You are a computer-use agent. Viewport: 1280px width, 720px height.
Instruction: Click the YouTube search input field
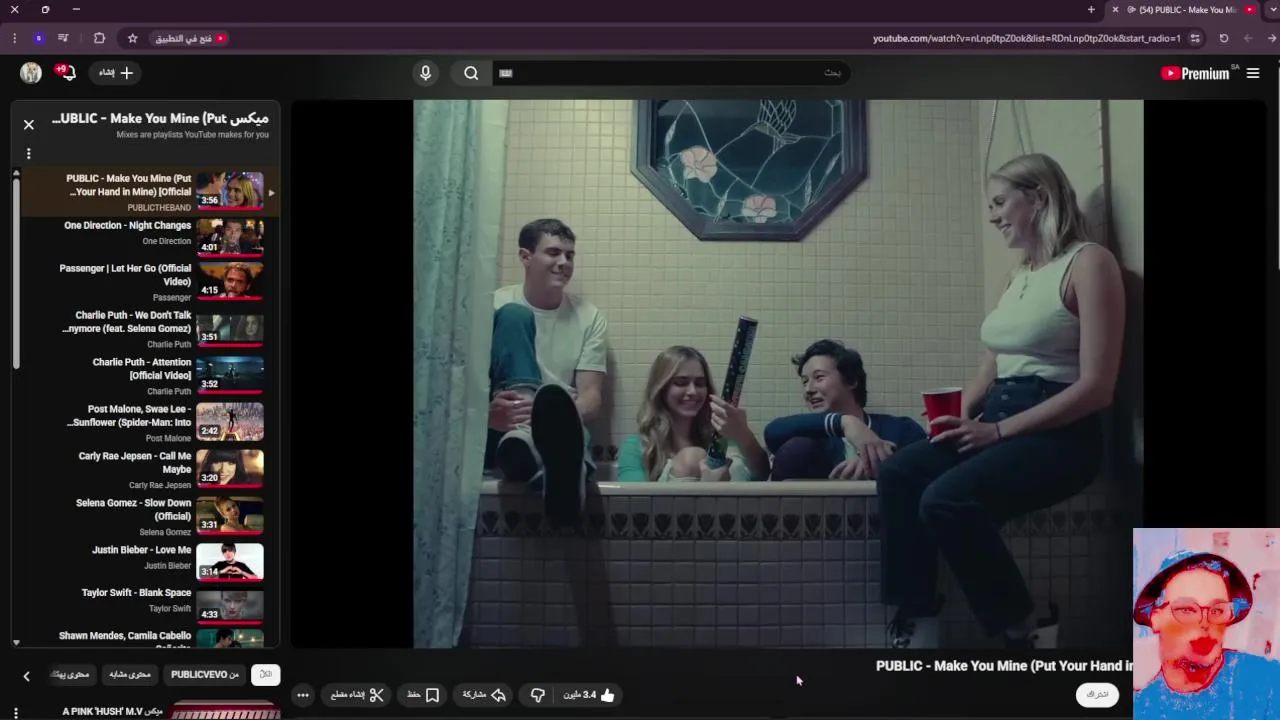coord(670,73)
